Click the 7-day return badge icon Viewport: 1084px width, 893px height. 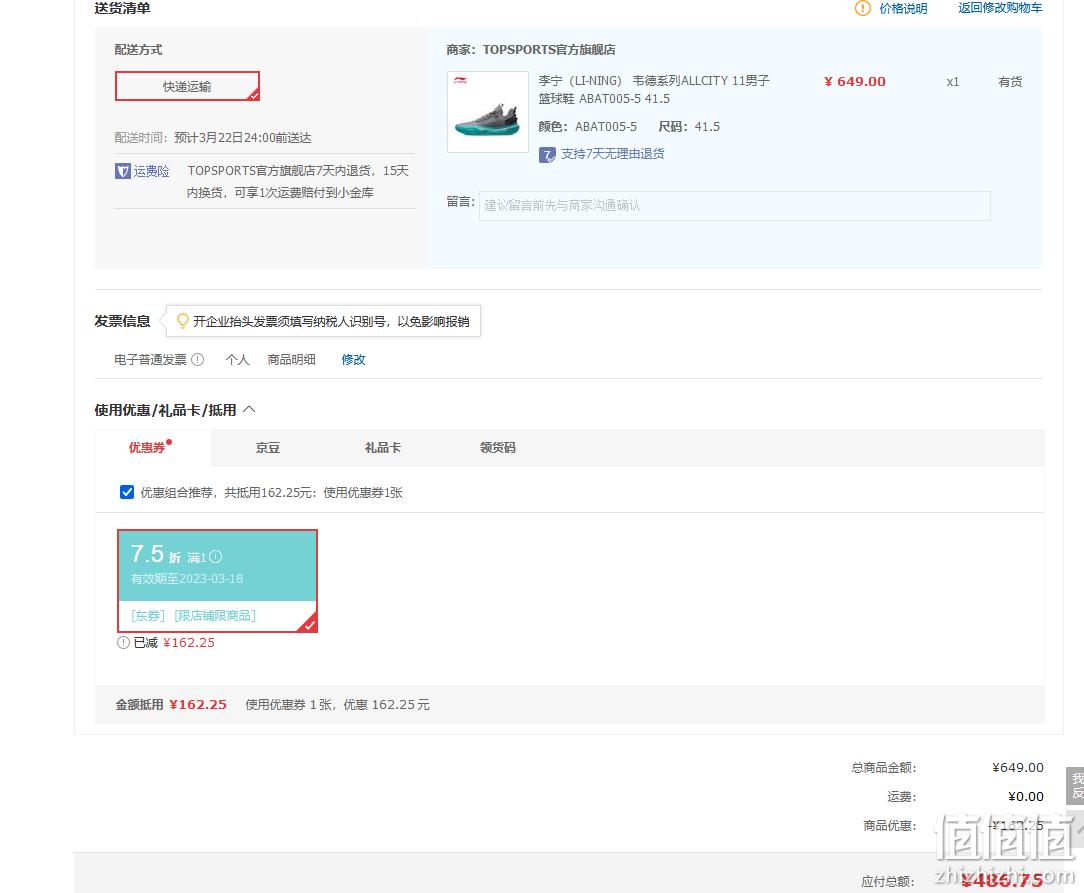(x=547, y=155)
